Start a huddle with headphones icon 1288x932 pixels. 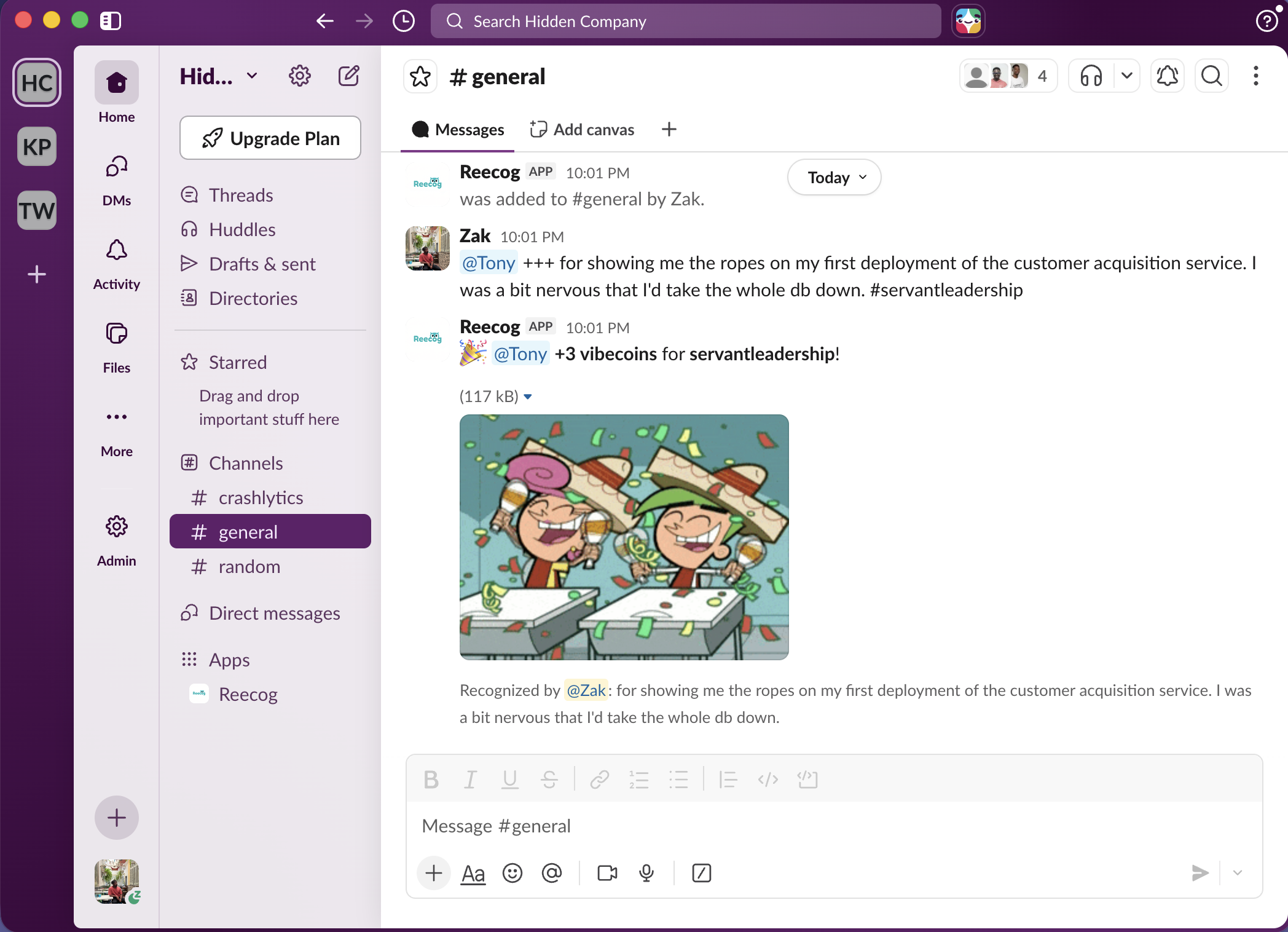pyautogui.click(x=1091, y=76)
